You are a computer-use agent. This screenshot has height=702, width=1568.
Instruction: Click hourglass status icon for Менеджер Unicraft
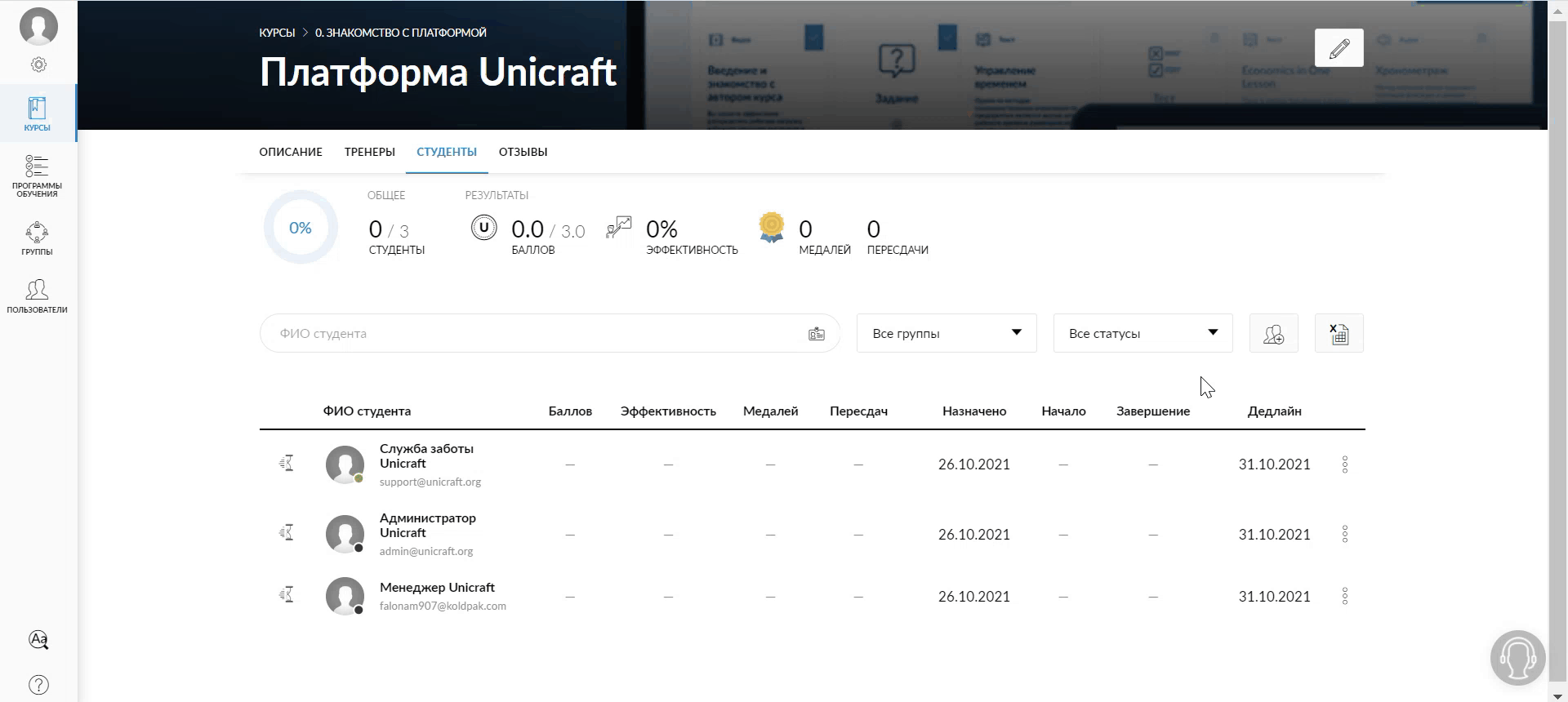coord(287,595)
